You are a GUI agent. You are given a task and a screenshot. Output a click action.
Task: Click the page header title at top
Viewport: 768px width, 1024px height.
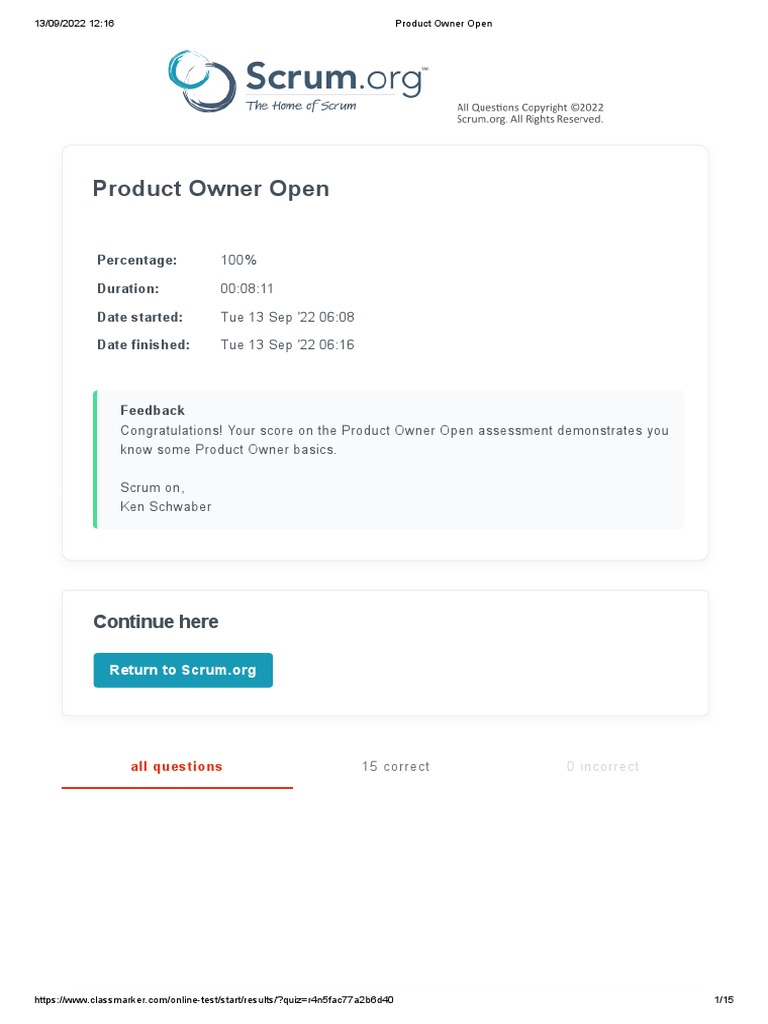[x=444, y=24]
